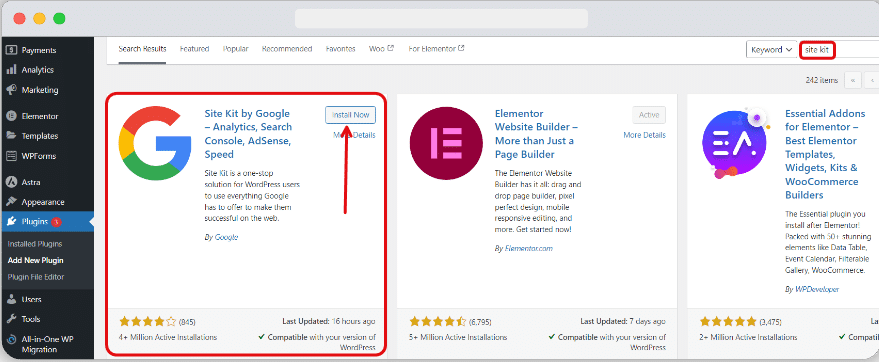
Task: Open Installed Plugins submenu item
Action: tap(35, 244)
